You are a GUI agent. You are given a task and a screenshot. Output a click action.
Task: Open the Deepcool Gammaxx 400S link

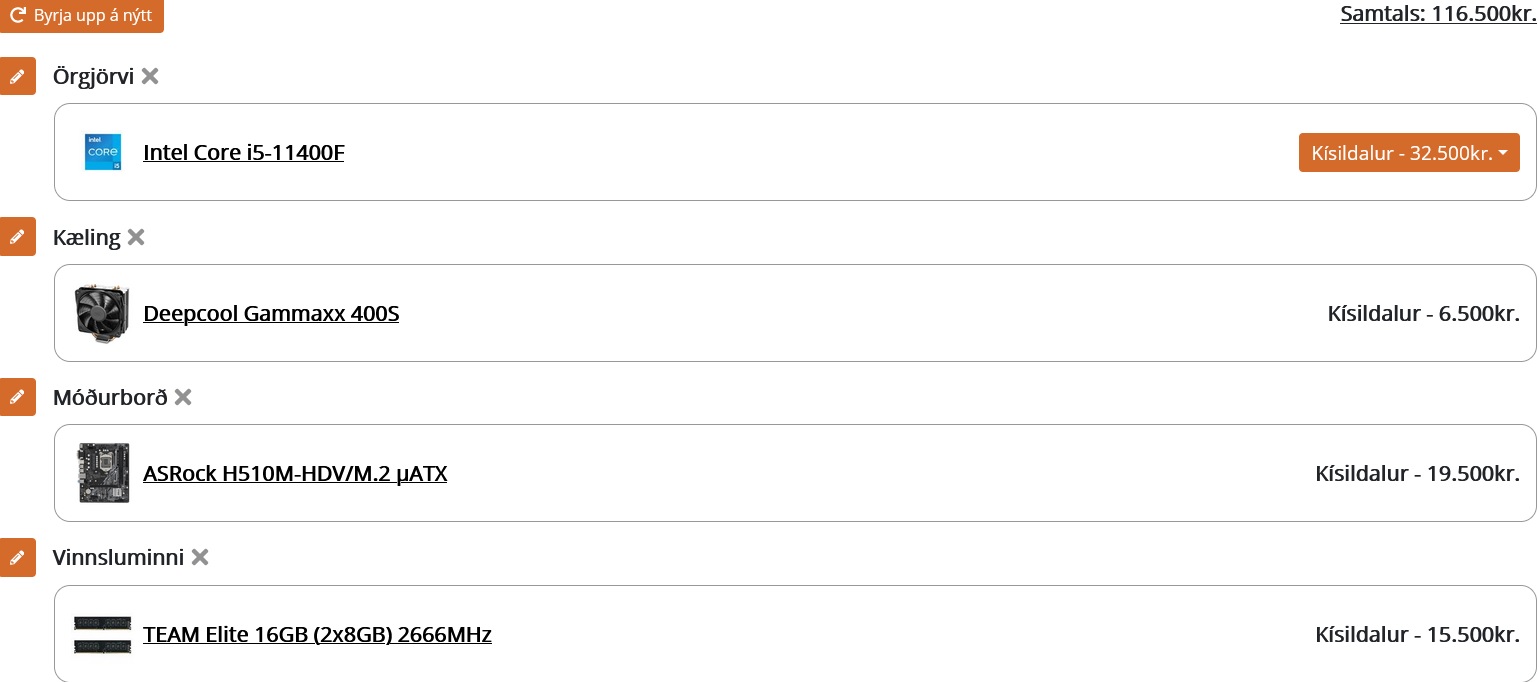point(271,313)
